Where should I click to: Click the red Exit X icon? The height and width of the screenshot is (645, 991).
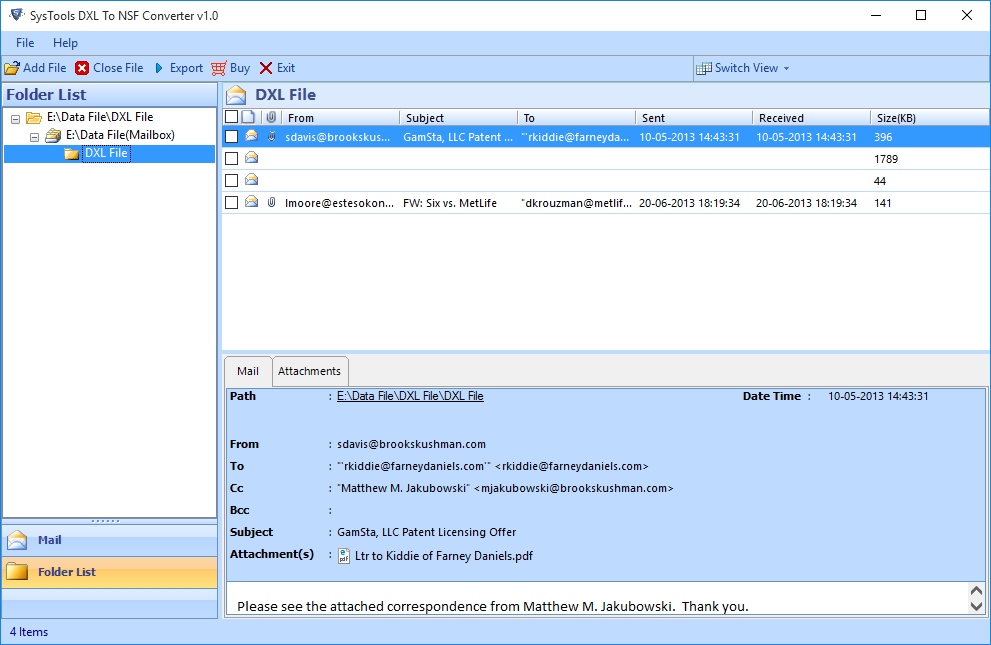click(x=266, y=68)
